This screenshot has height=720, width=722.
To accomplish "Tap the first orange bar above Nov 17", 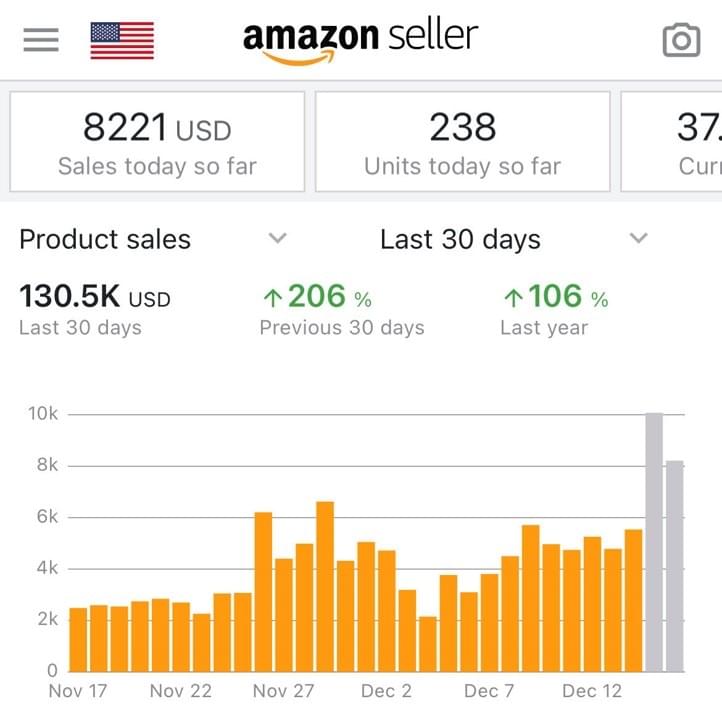I will tap(78, 638).
